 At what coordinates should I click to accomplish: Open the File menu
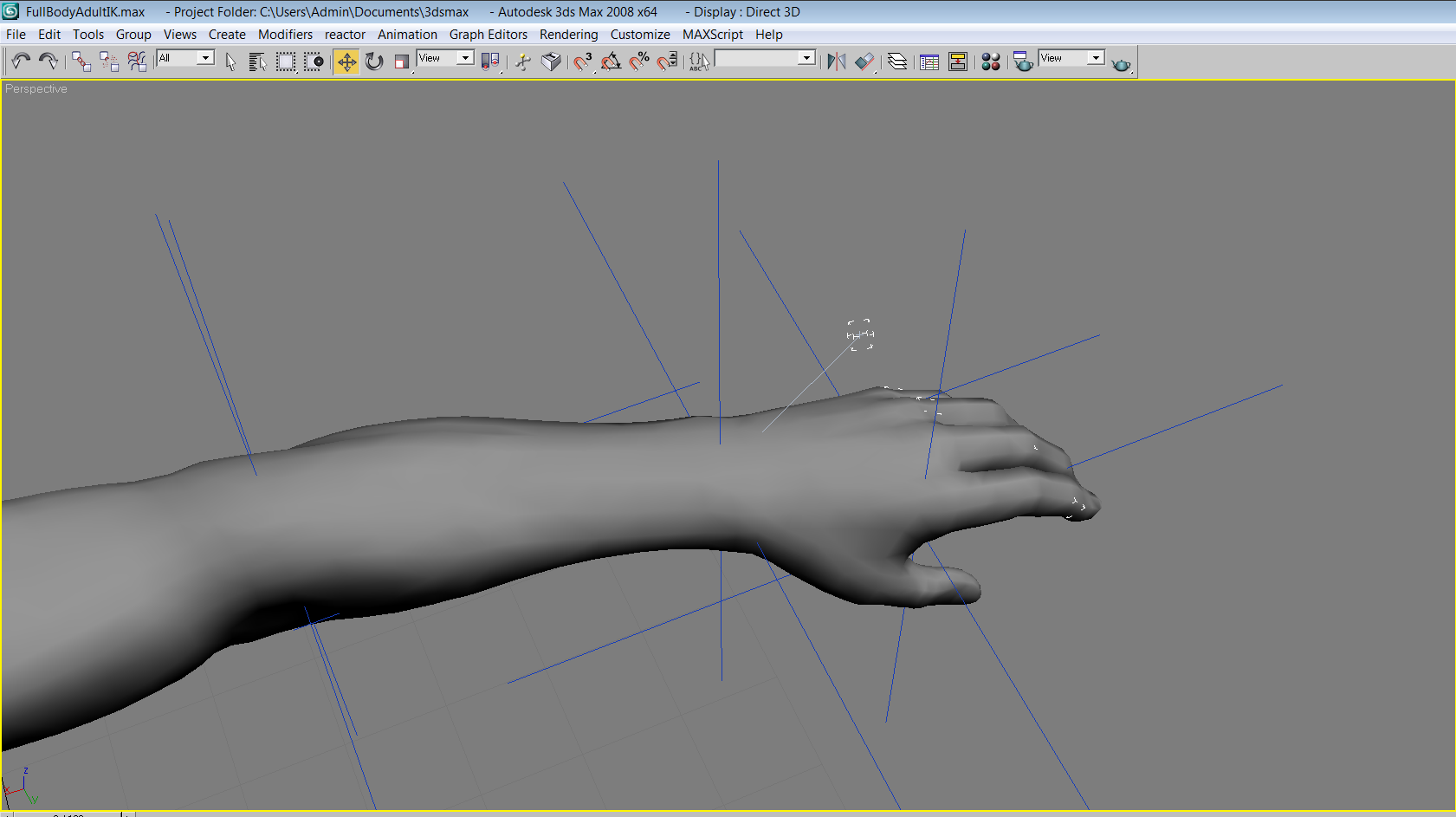[16, 35]
